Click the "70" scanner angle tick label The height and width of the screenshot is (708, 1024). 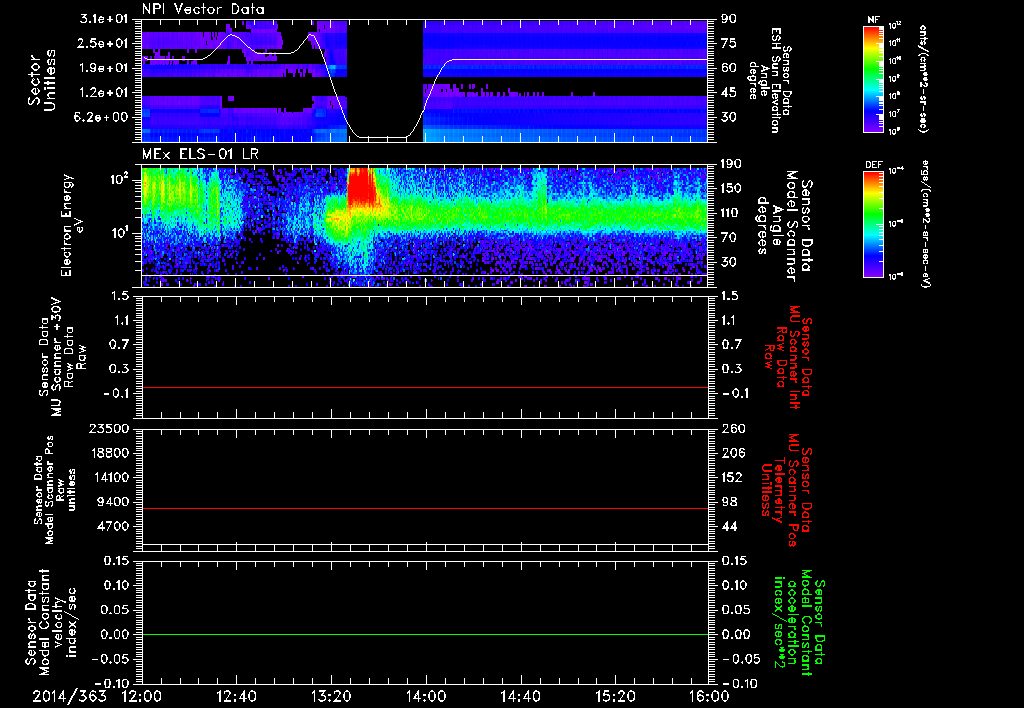[729, 238]
